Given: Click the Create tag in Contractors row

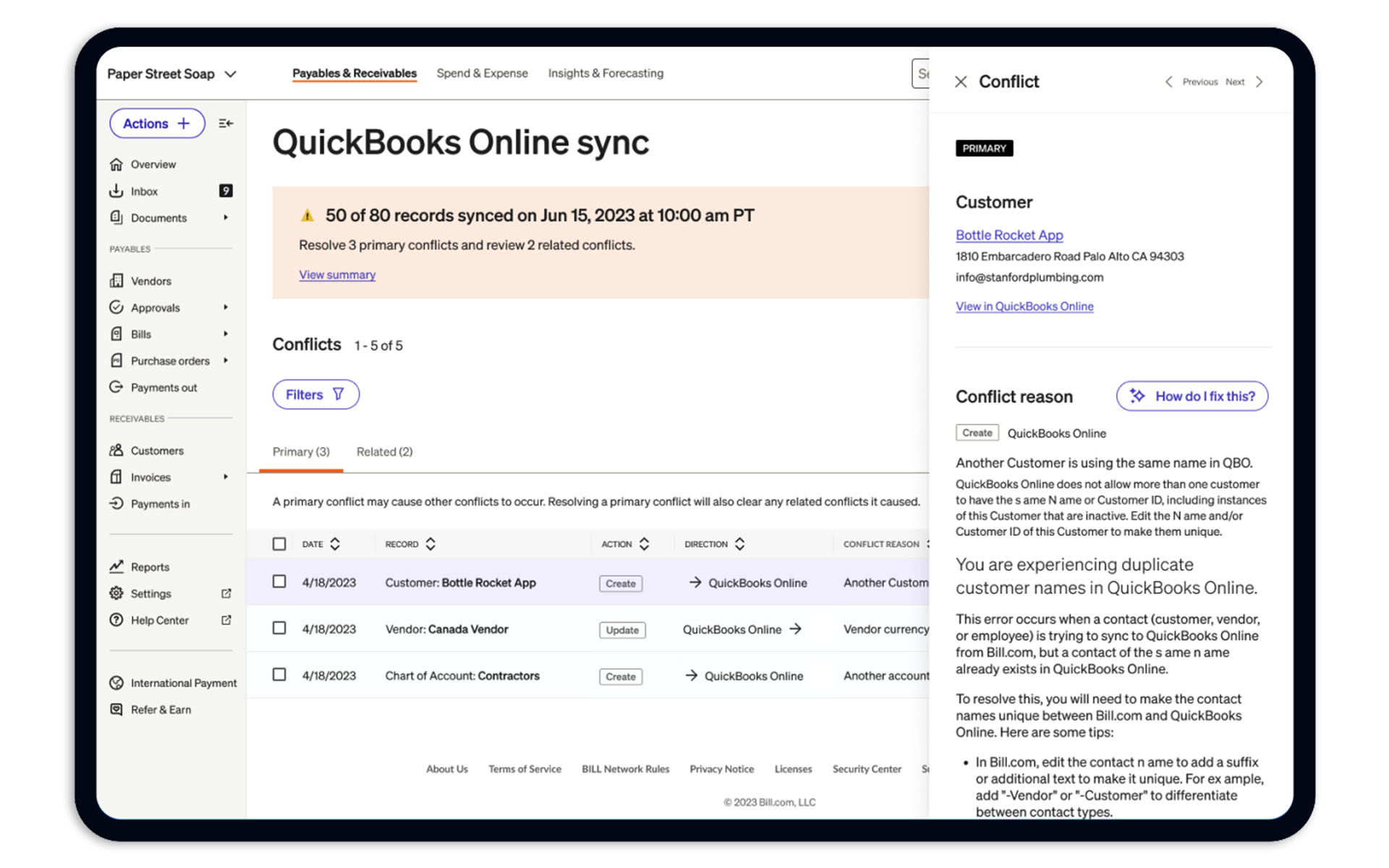Looking at the screenshot, I should pyautogui.click(x=621, y=676).
